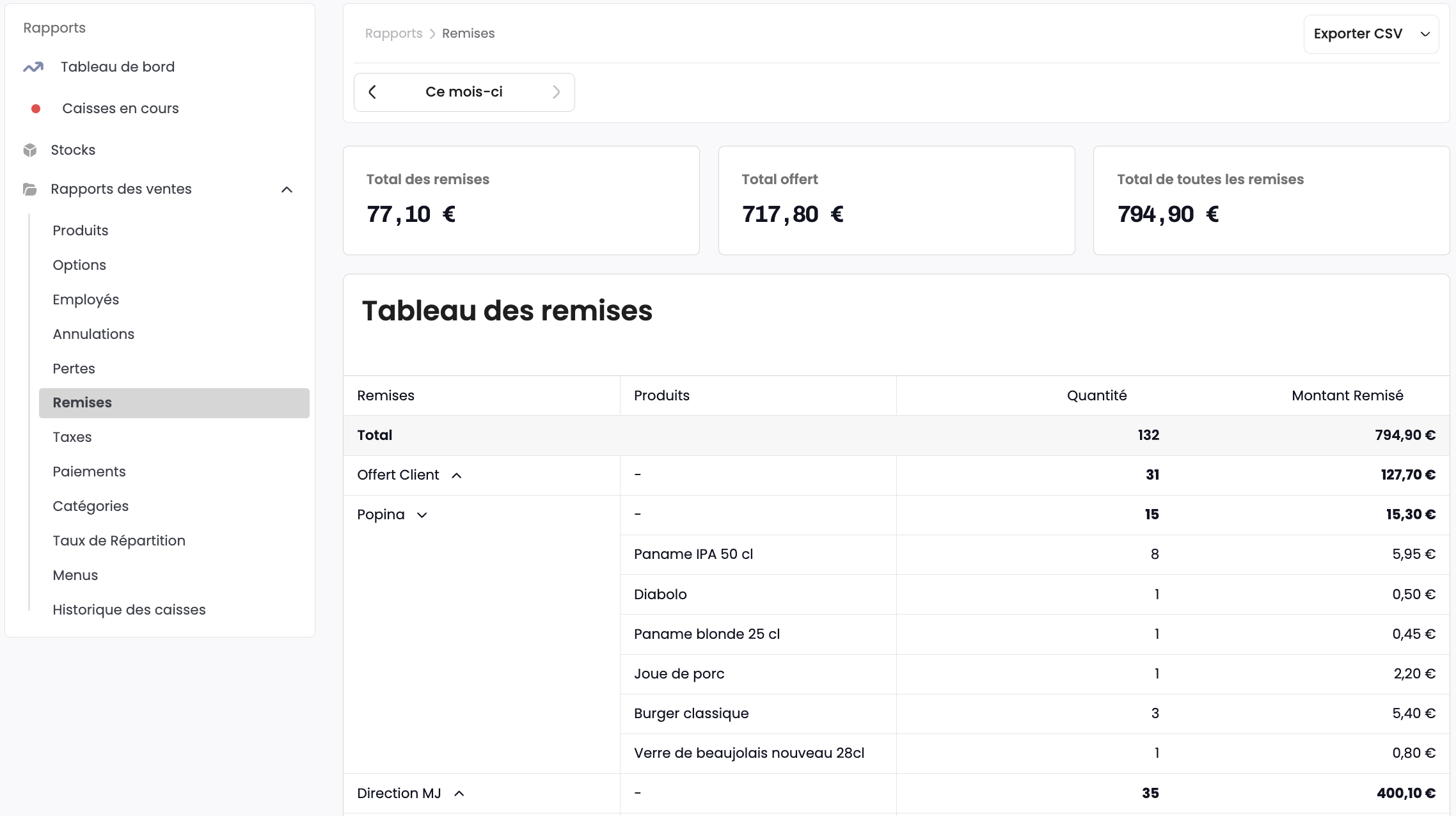Click the folder icon beside Rapports des ventes
The height and width of the screenshot is (816, 1456).
[30, 189]
